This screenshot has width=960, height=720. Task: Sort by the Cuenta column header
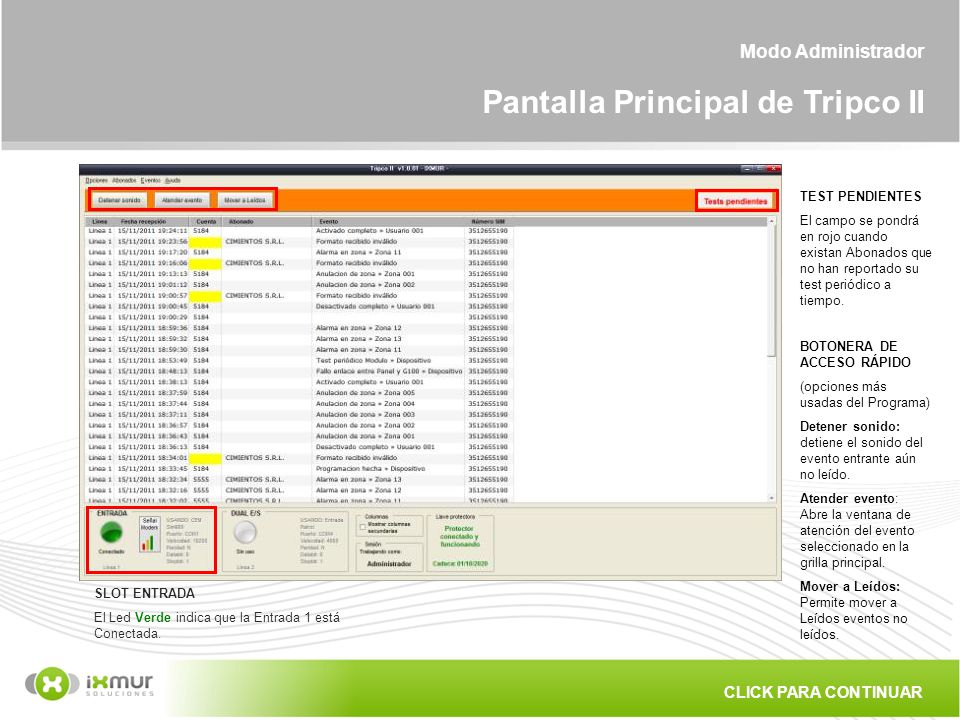(x=206, y=222)
